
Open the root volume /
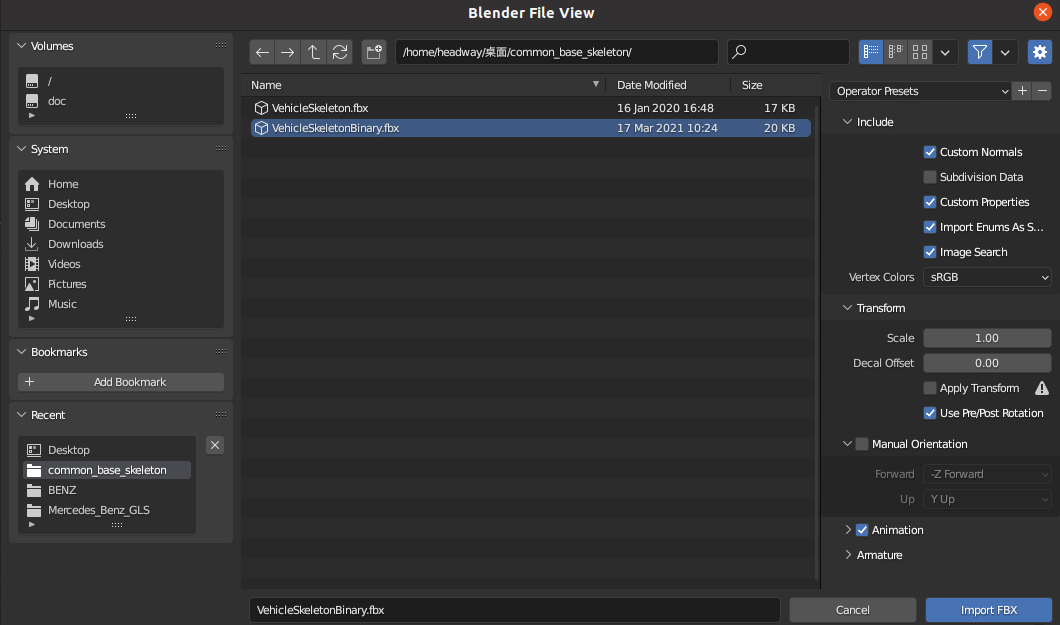(x=120, y=81)
